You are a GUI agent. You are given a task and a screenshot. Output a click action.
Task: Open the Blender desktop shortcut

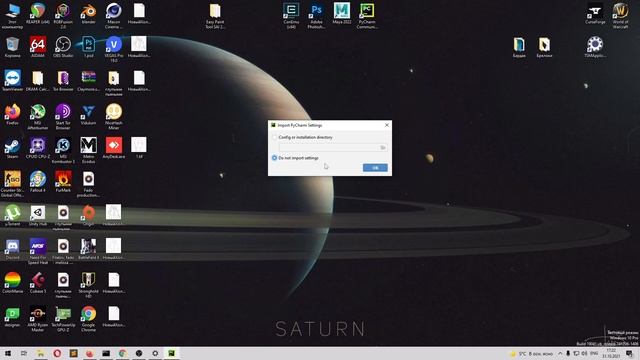88,13
